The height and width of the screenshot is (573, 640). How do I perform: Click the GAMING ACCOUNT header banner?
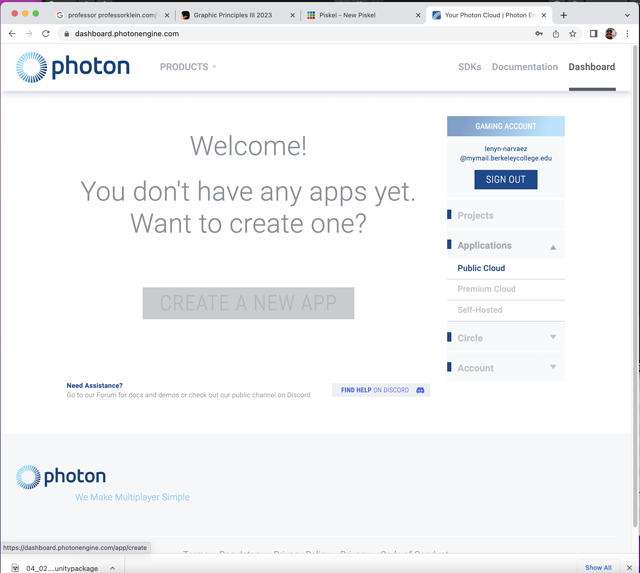(x=506, y=126)
